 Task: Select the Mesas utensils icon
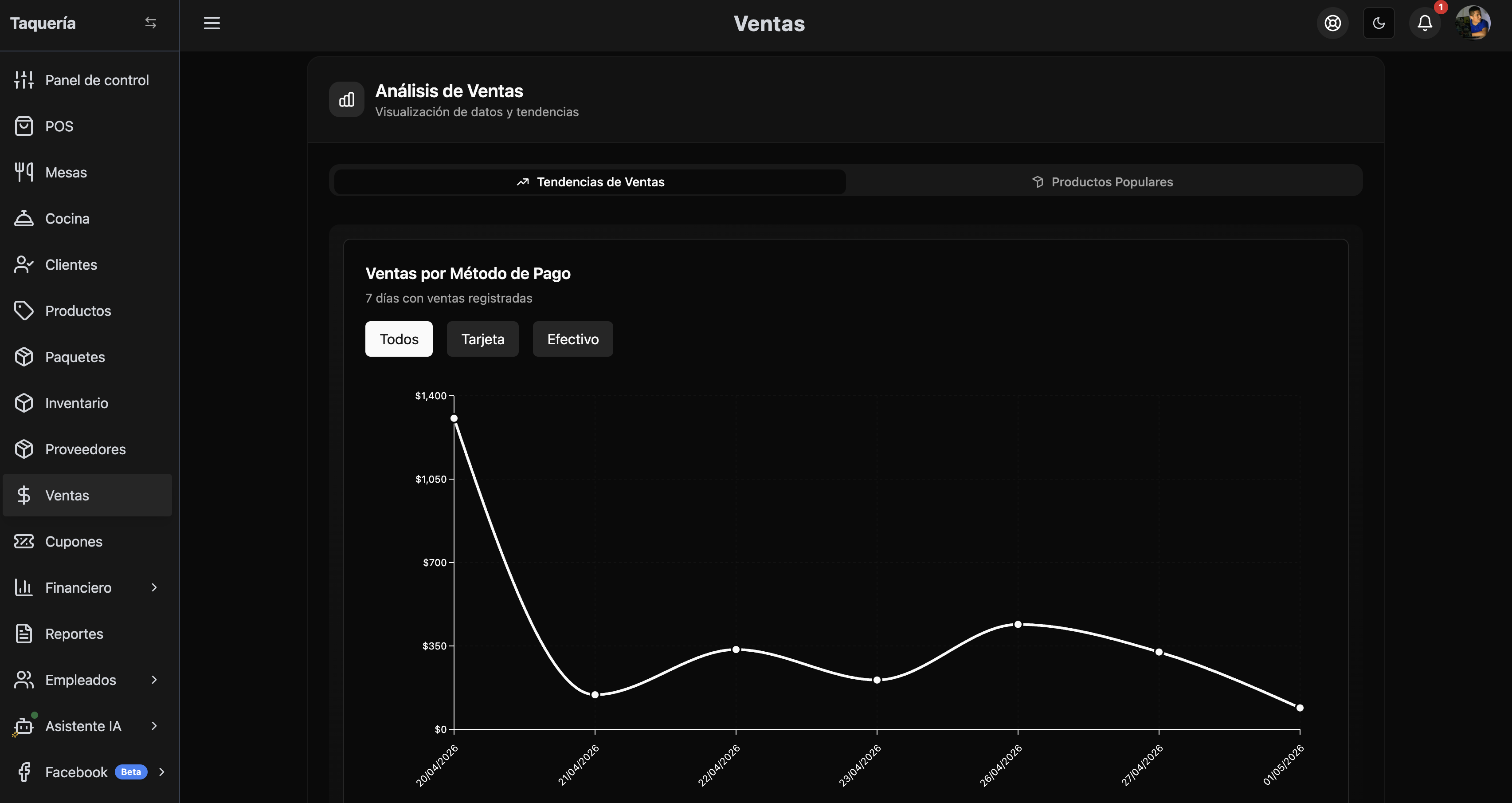point(24,172)
